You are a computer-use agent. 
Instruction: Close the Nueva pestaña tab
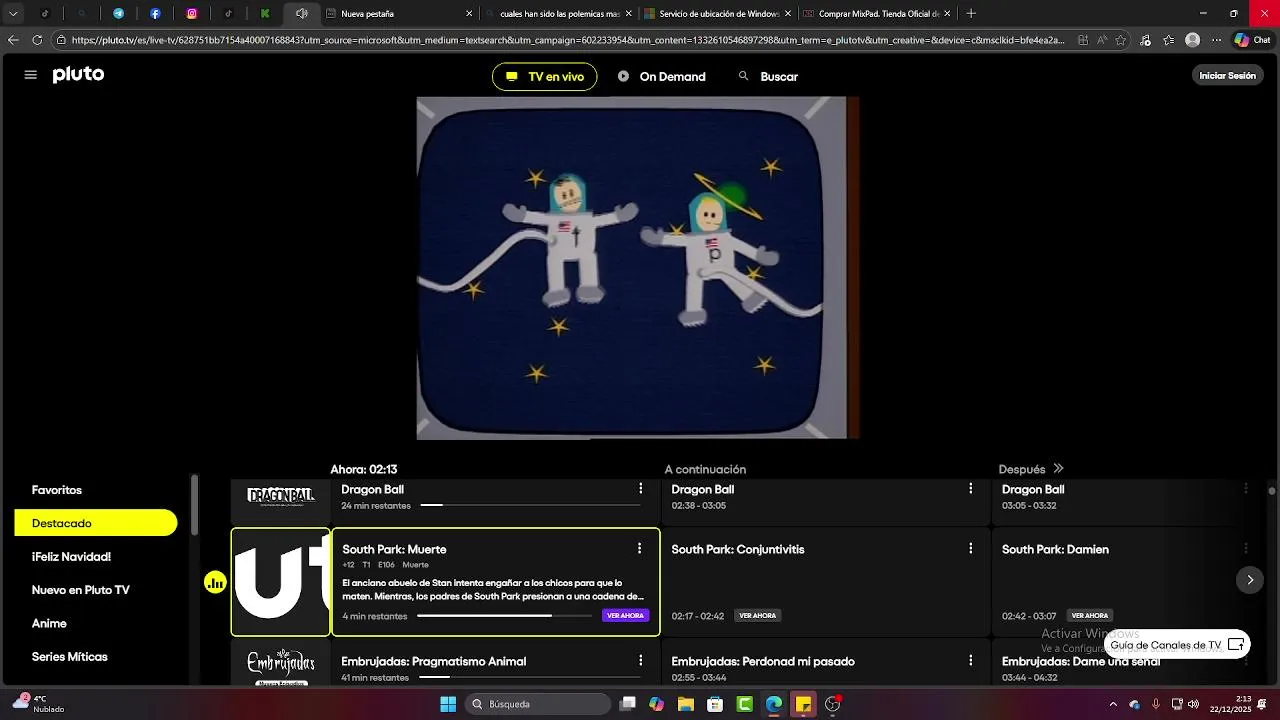coord(469,14)
